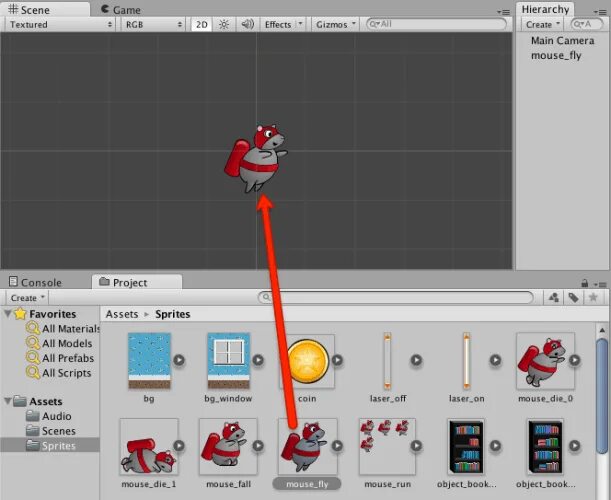Select the coin sprite thumbnail
611x500 pixels.
307,361
